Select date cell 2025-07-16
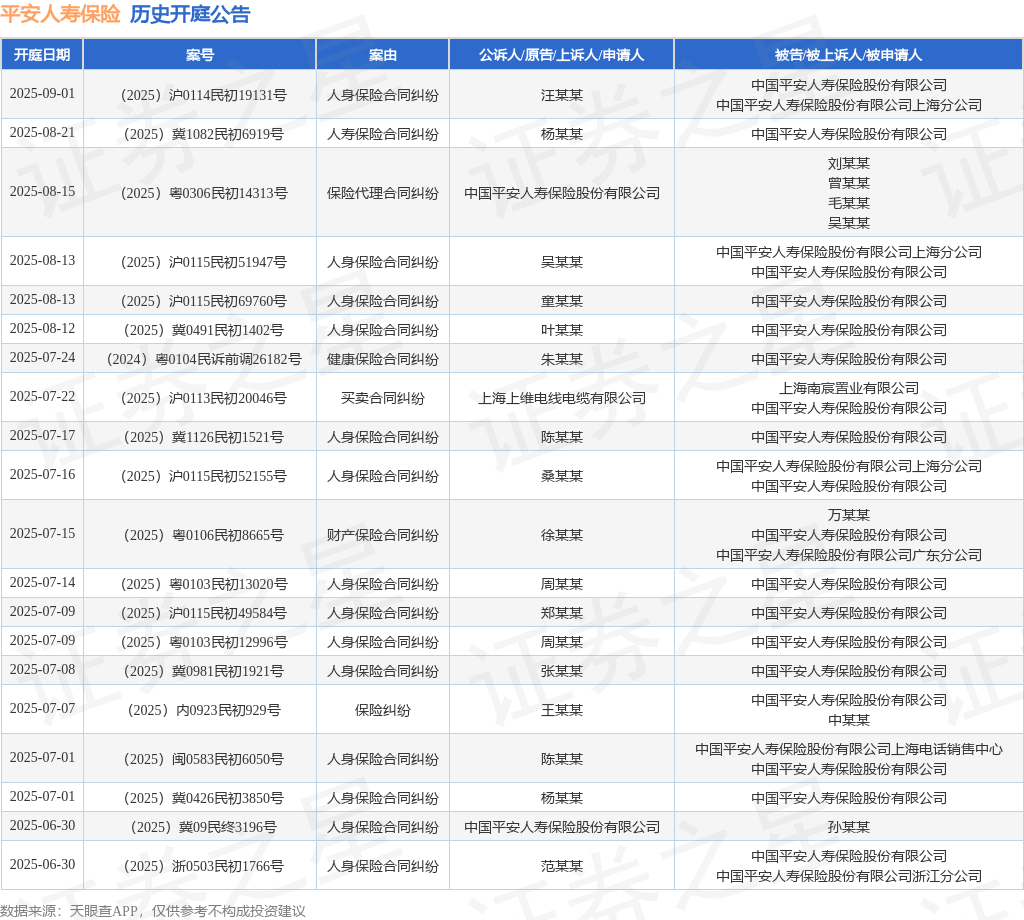The width and height of the screenshot is (1024, 920). [42, 475]
